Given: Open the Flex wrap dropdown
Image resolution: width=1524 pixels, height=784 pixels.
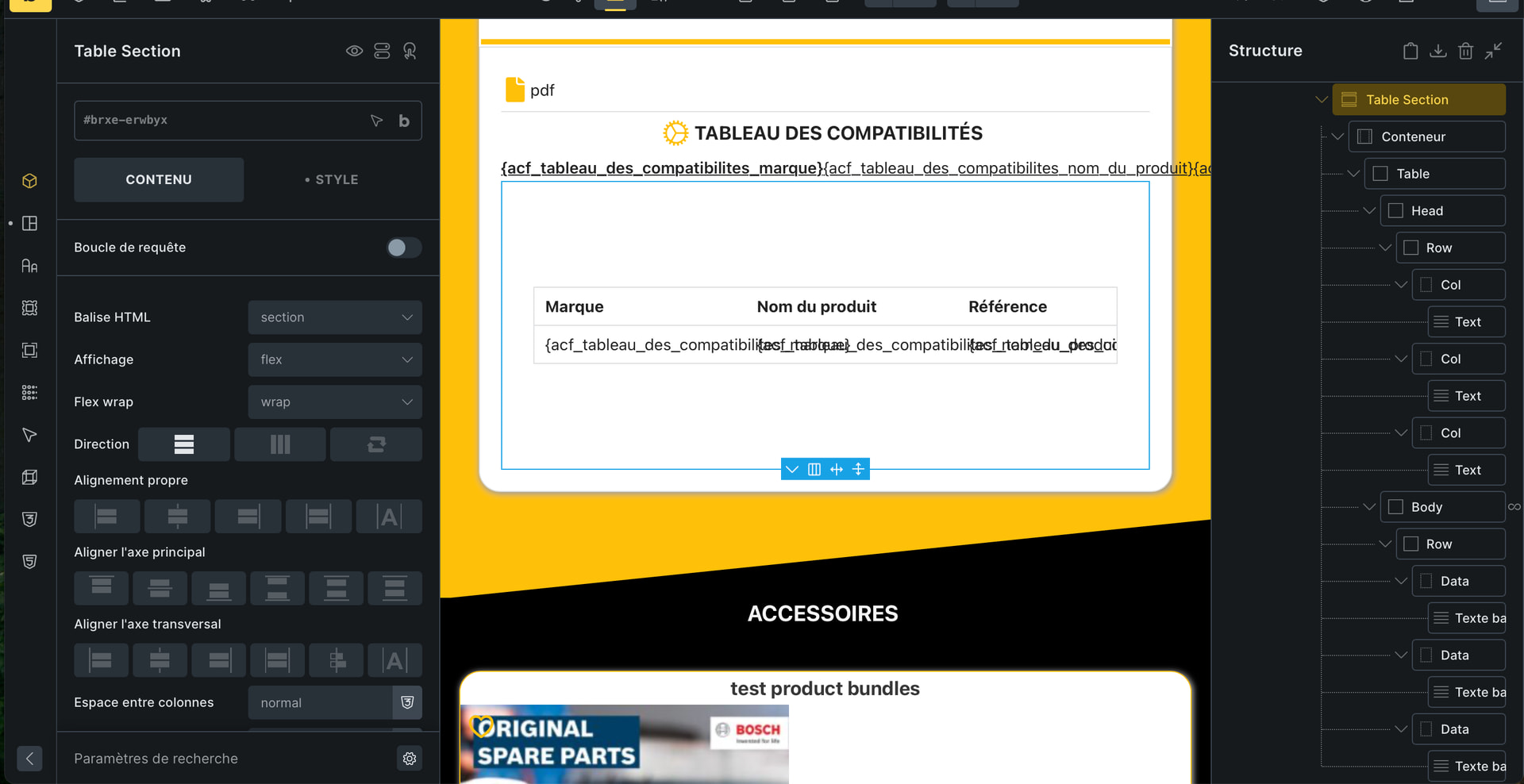Looking at the screenshot, I should click(335, 402).
